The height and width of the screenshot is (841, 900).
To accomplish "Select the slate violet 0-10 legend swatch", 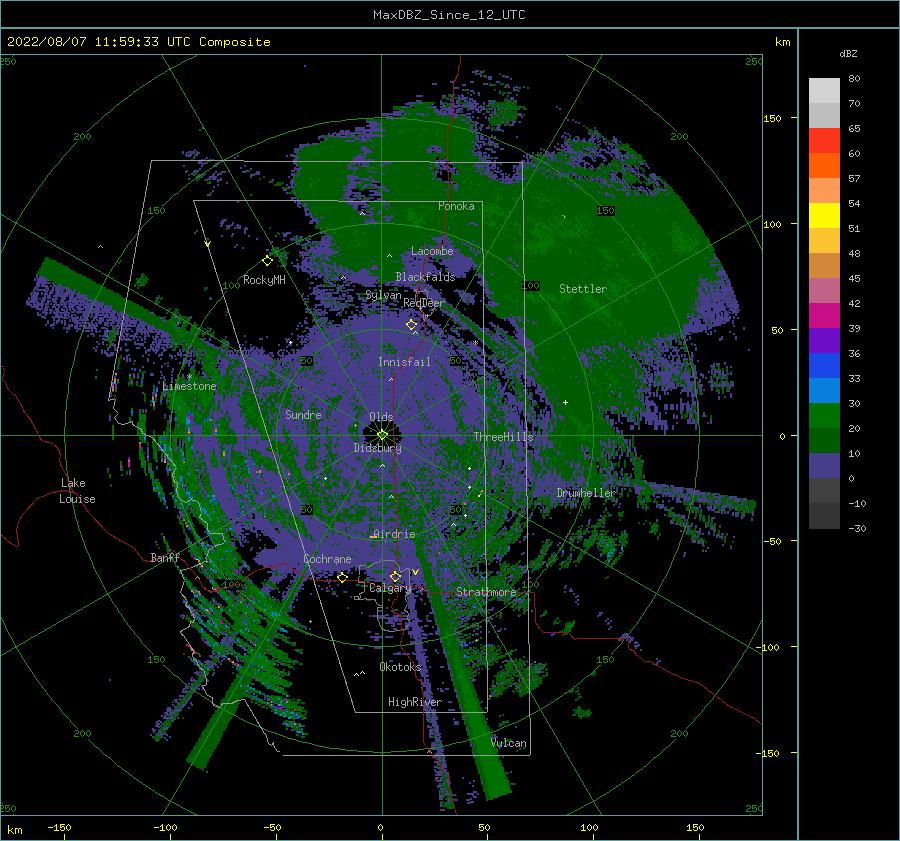I will (x=824, y=466).
